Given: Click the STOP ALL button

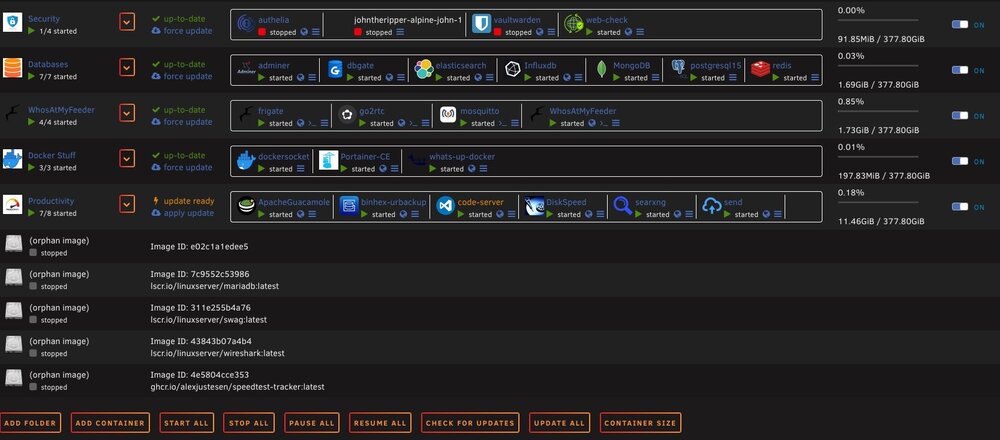Looking at the screenshot, I should [249, 423].
